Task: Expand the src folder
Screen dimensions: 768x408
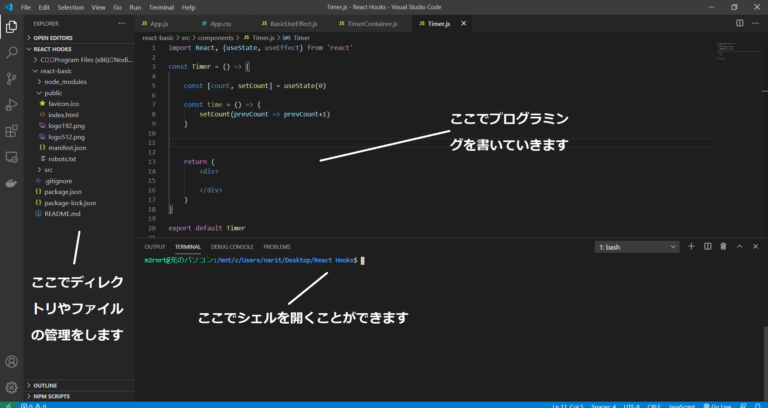Action: (79, 170)
